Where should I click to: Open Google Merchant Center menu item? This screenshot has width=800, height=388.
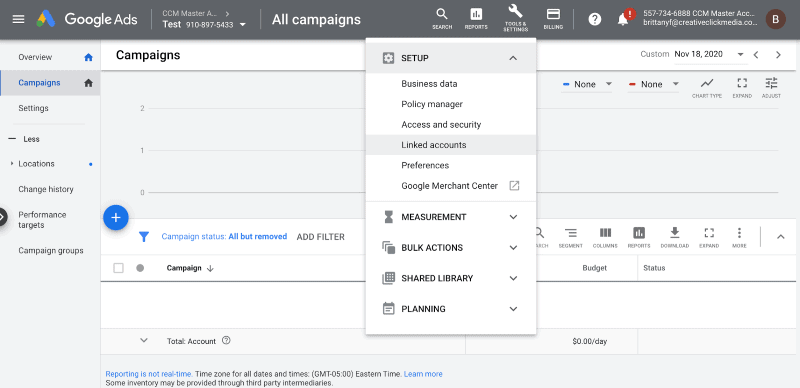[451, 186]
